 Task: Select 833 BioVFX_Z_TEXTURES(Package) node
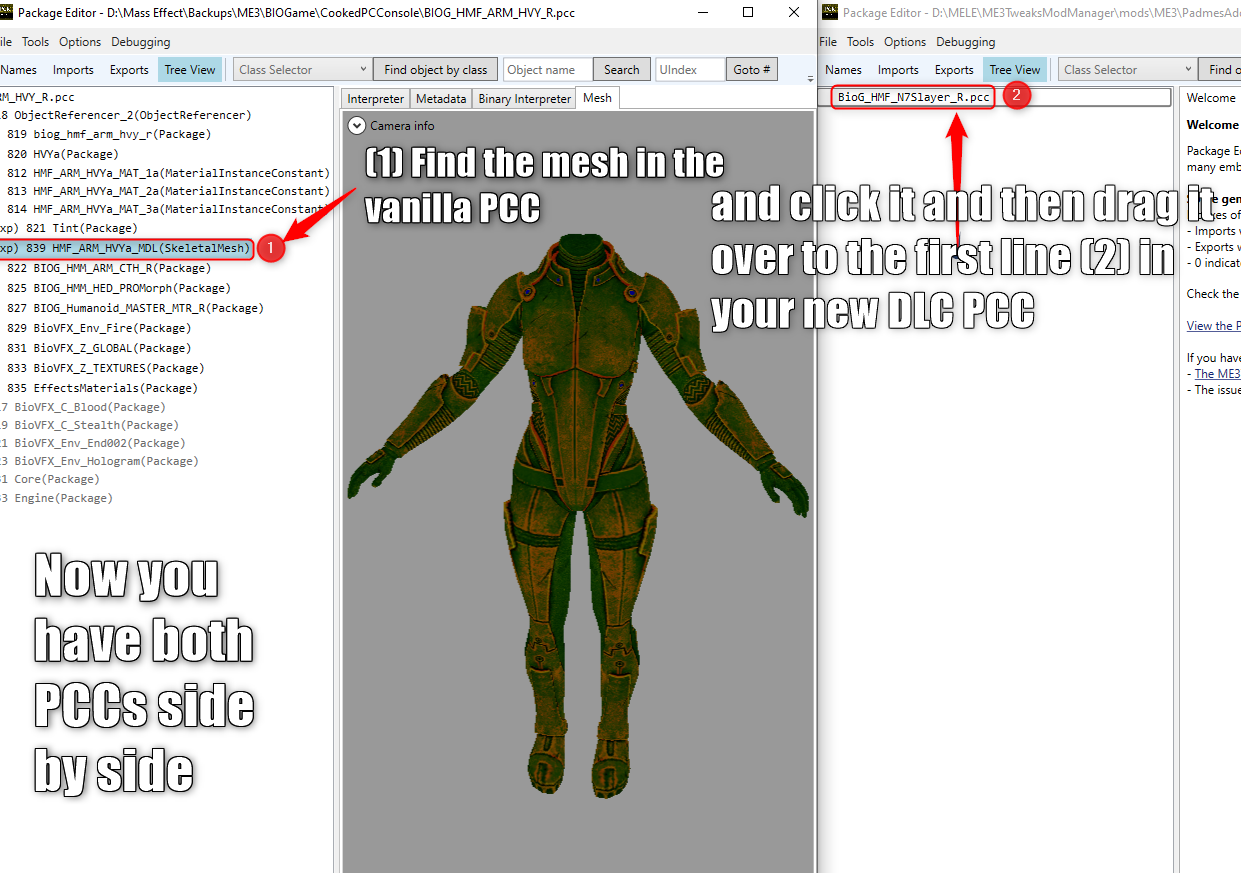(x=105, y=368)
